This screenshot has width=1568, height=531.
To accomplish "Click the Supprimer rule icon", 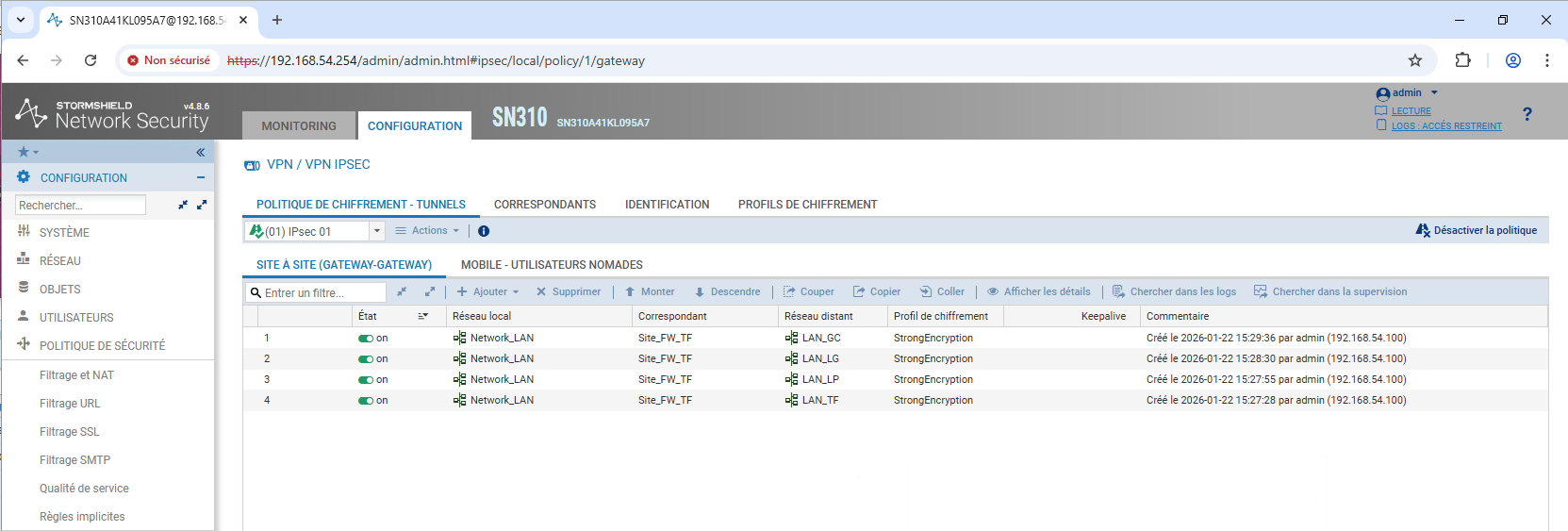I will 541,292.
